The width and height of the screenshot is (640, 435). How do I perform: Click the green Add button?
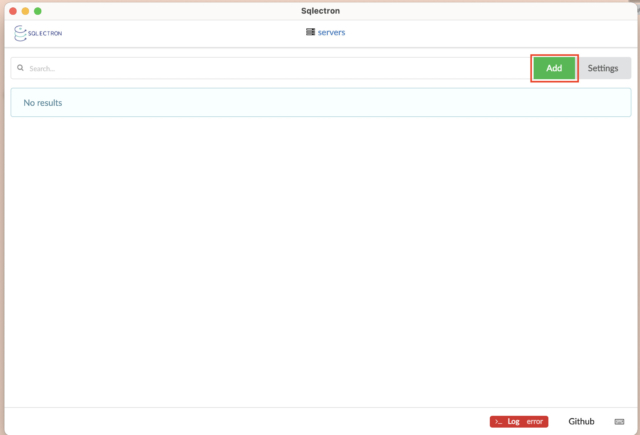pos(554,68)
